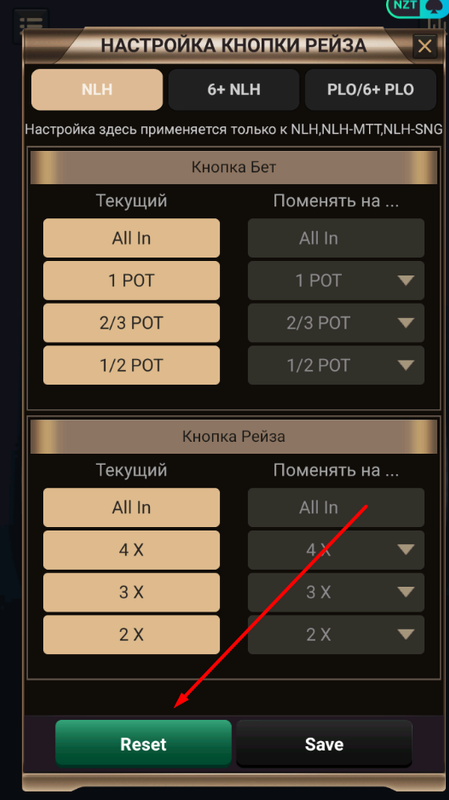
Task: Tap the NZT spade badge icon
Action: point(417,7)
